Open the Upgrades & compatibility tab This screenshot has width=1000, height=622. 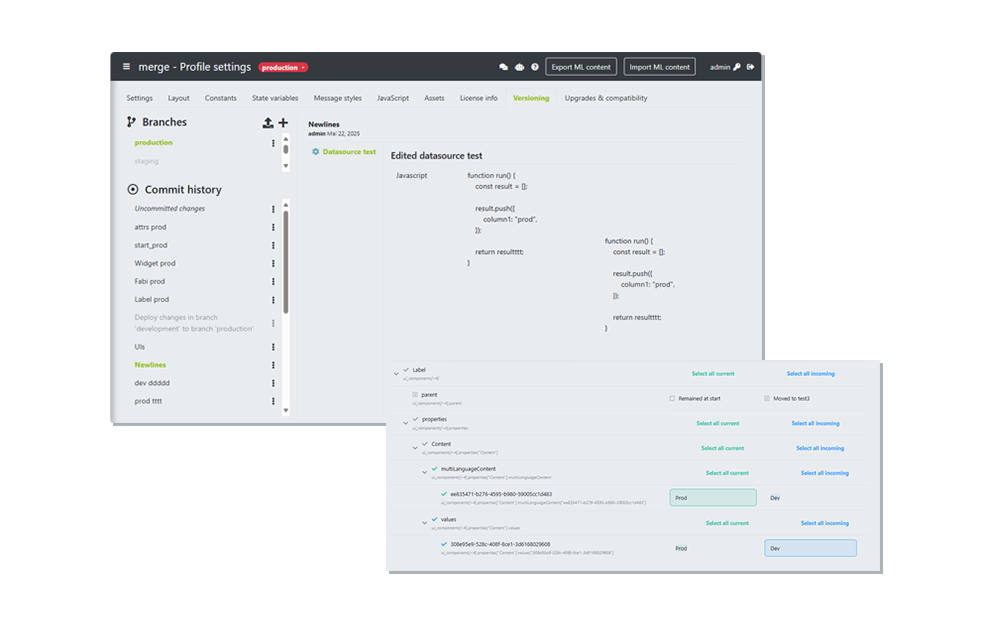(x=605, y=98)
